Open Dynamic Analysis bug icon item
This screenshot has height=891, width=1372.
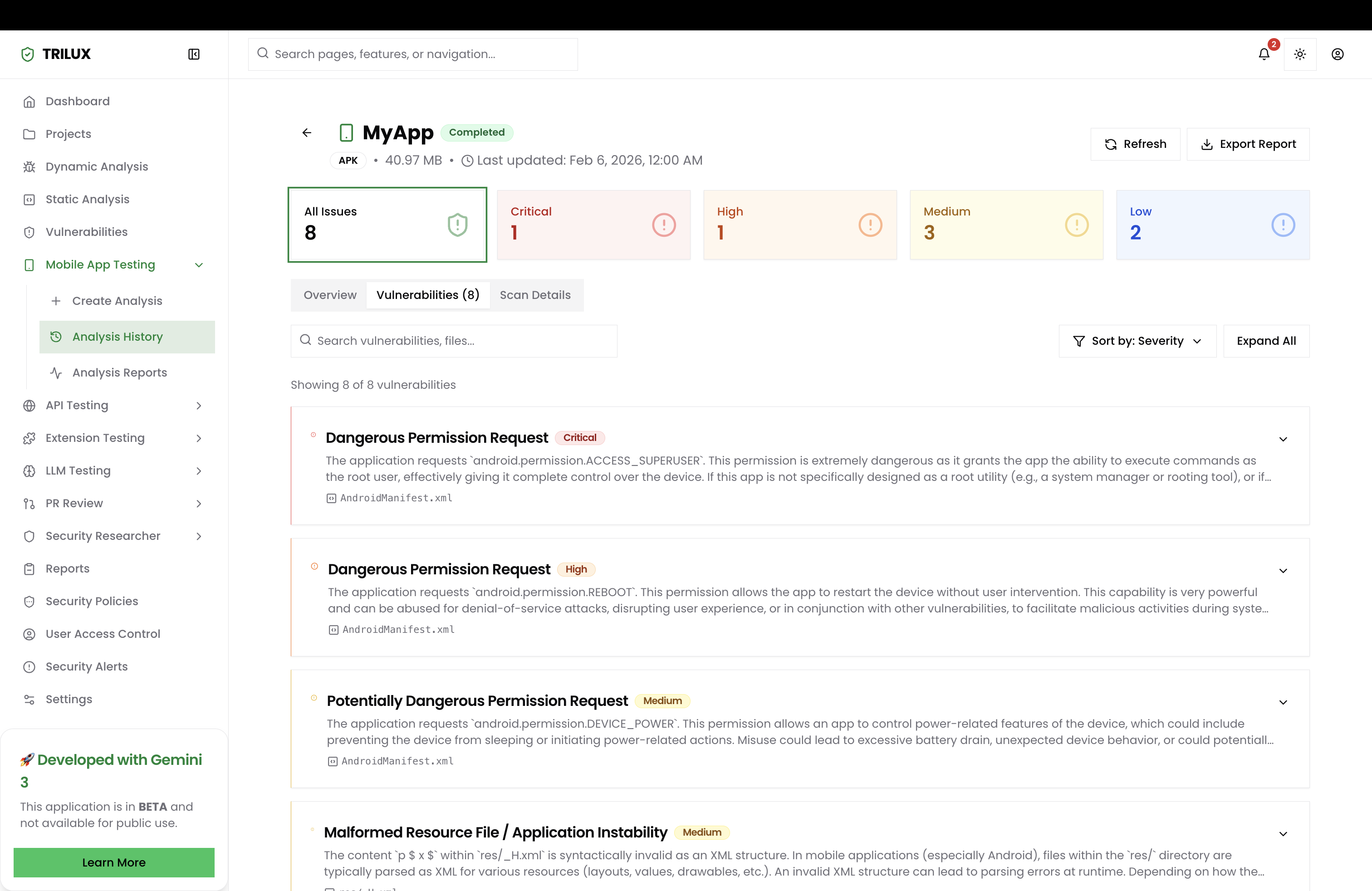point(96,166)
